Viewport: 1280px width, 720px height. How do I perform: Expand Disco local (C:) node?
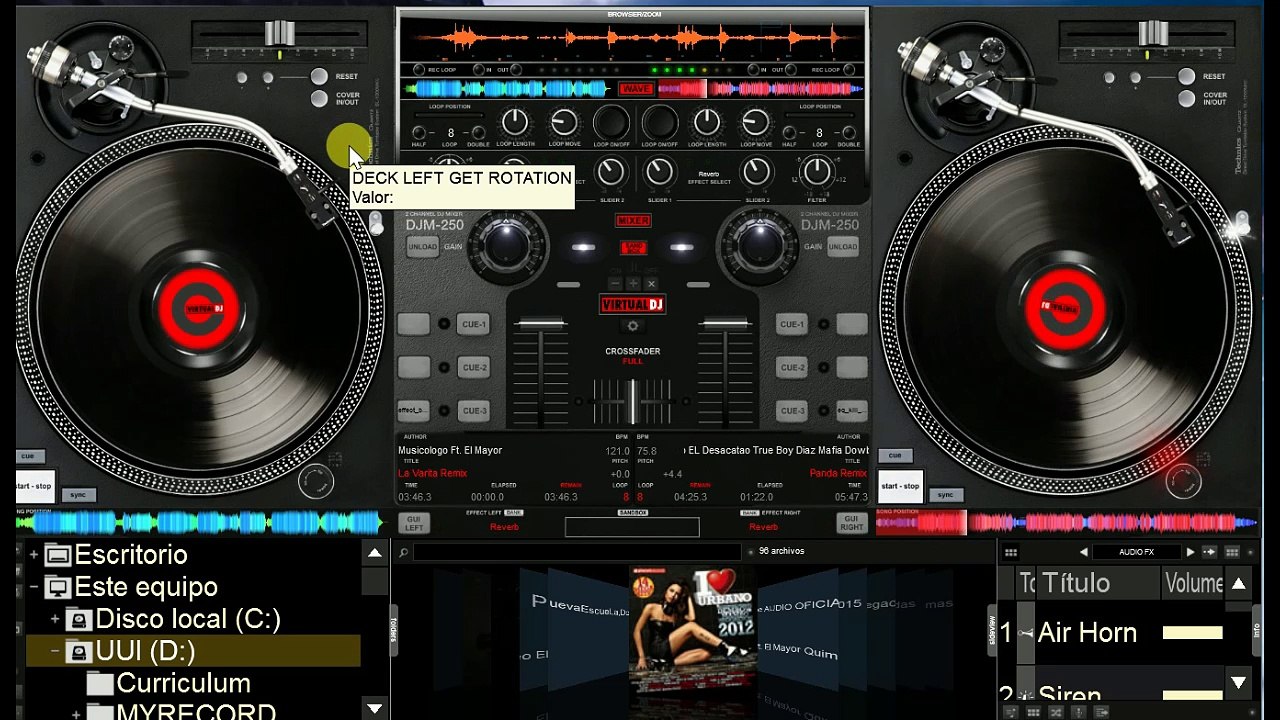pos(55,619)
